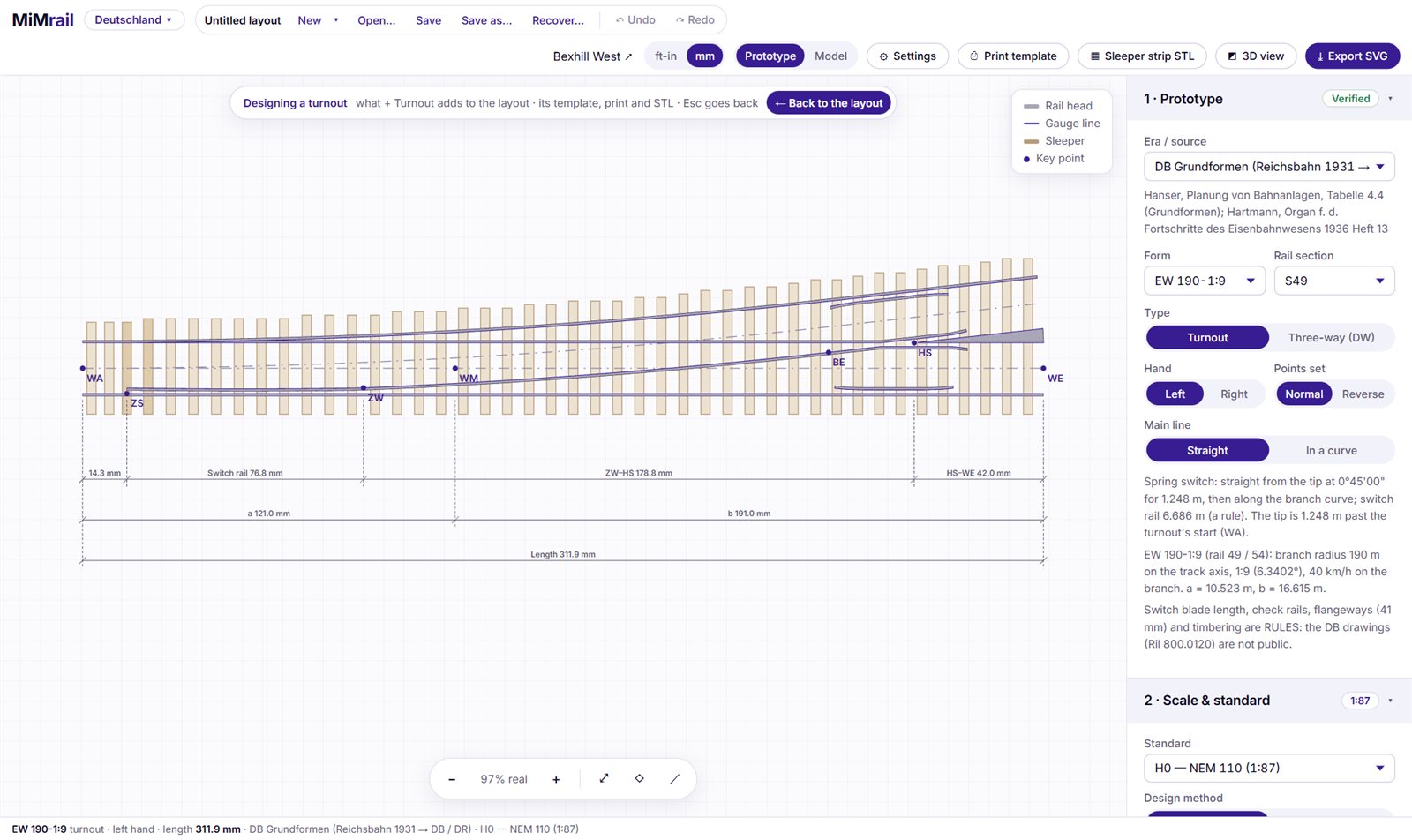Open the Rail section S49 dropdown
This screenshot has width=1412, height=840.
pyautogui.click(x=1334, y=281)
